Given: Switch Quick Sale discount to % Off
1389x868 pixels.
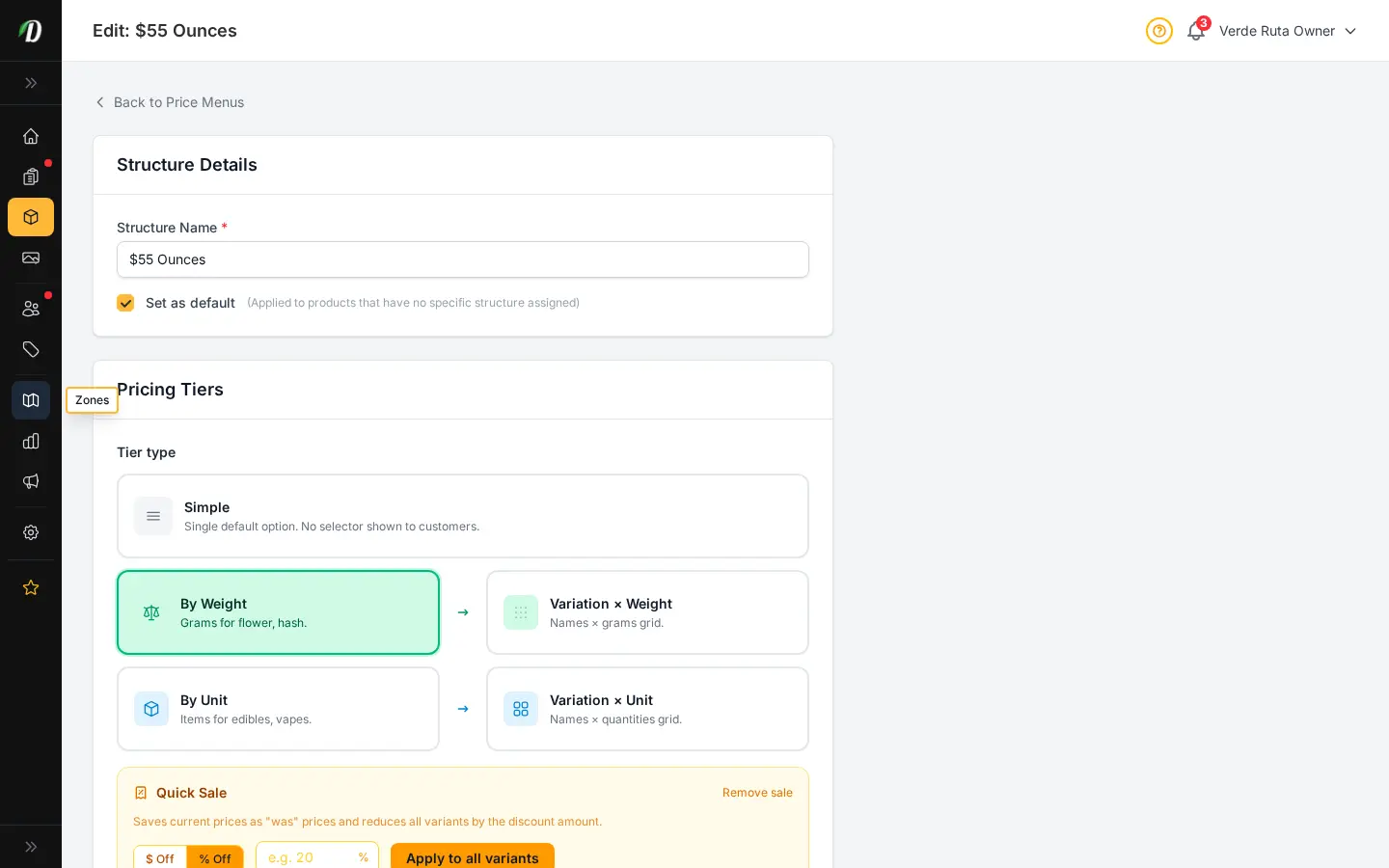Looking at the screenshot, I should [215, 858].
